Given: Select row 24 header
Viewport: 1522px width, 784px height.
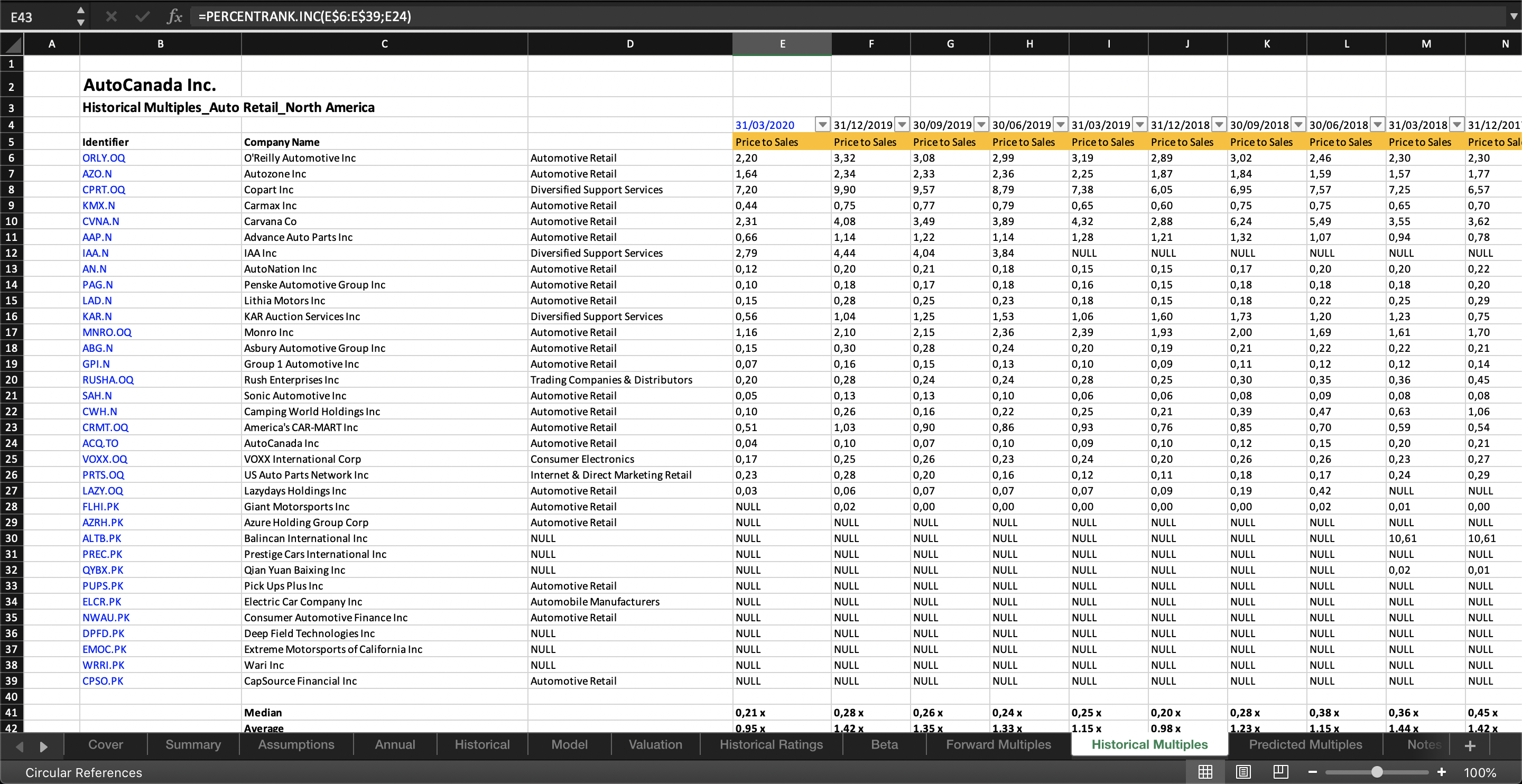Looking at the screenshot, I should (x=11, y=443).
